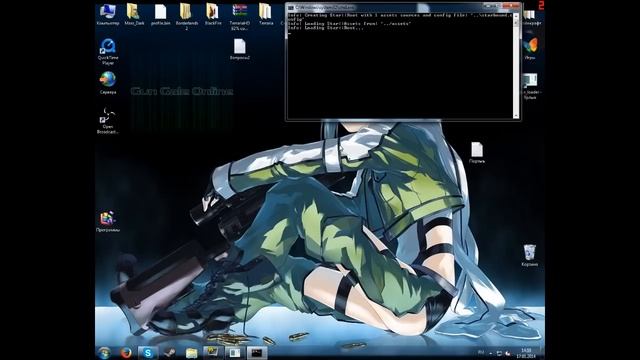This screenshot has height=360, width=640.
Task: Launch QuickTime Player shortcut
Action: pyautogui.click(x=108, y=51)
